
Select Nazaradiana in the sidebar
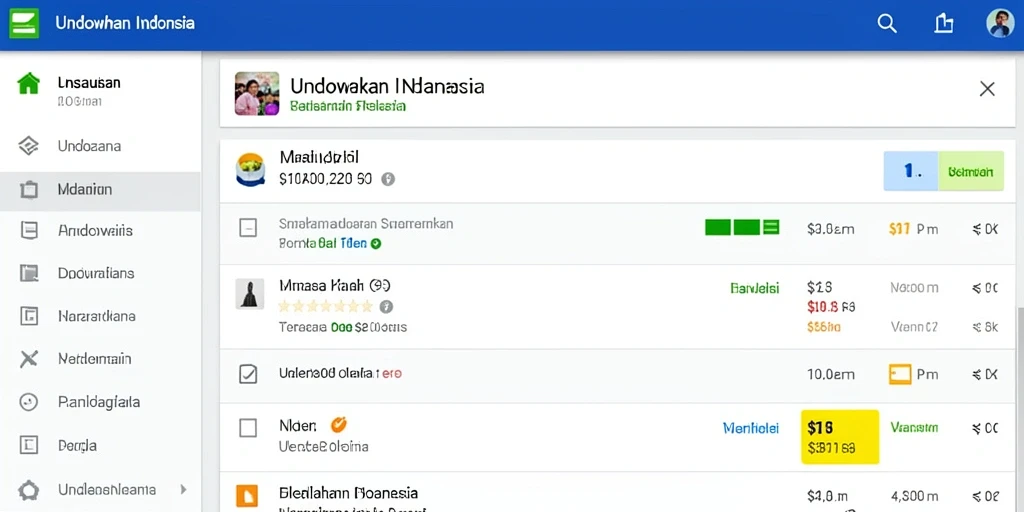(97, 316)
